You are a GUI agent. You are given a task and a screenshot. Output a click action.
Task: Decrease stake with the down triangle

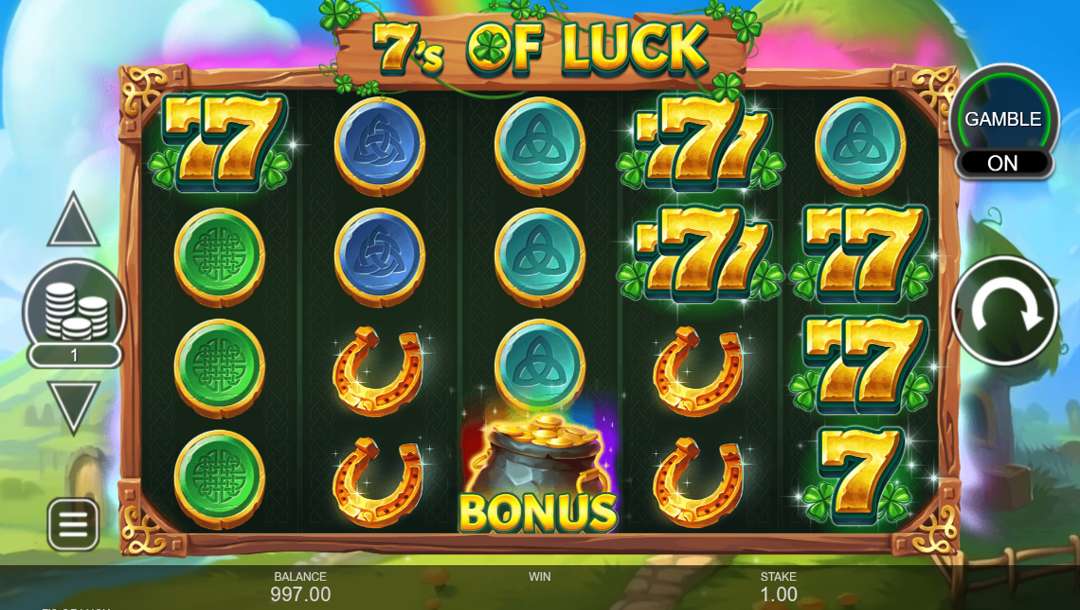[x=74, y=408]
